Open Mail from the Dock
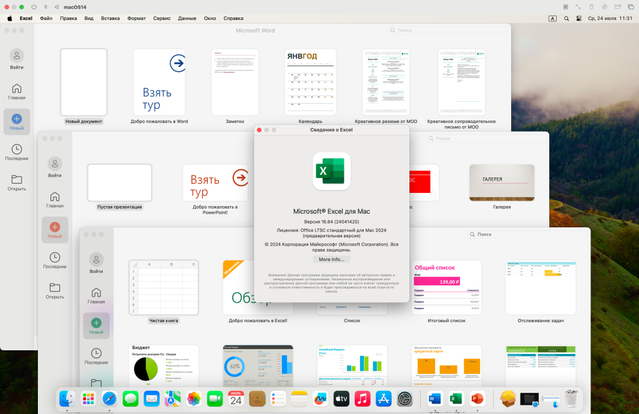 coord(152,399)
